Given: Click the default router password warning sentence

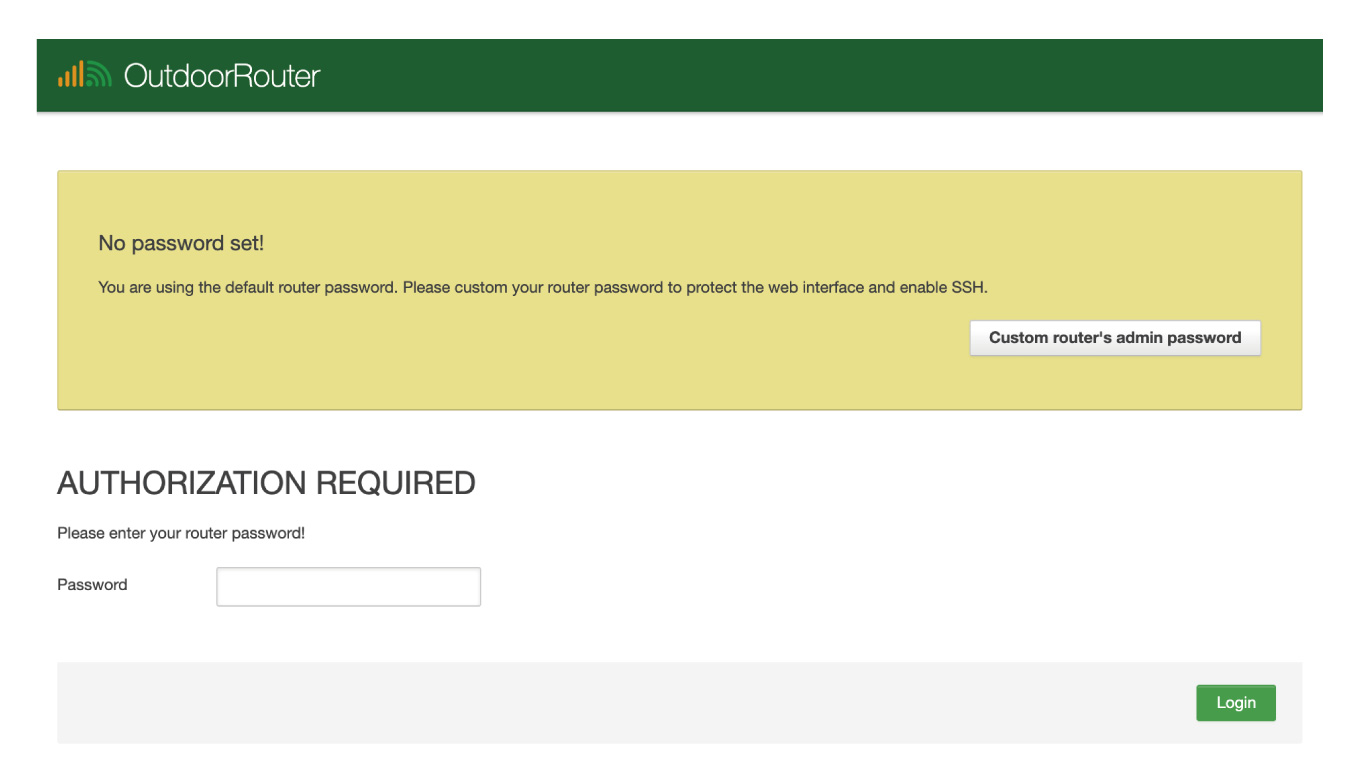Looking at the screenshot, I should coord(542,288).
